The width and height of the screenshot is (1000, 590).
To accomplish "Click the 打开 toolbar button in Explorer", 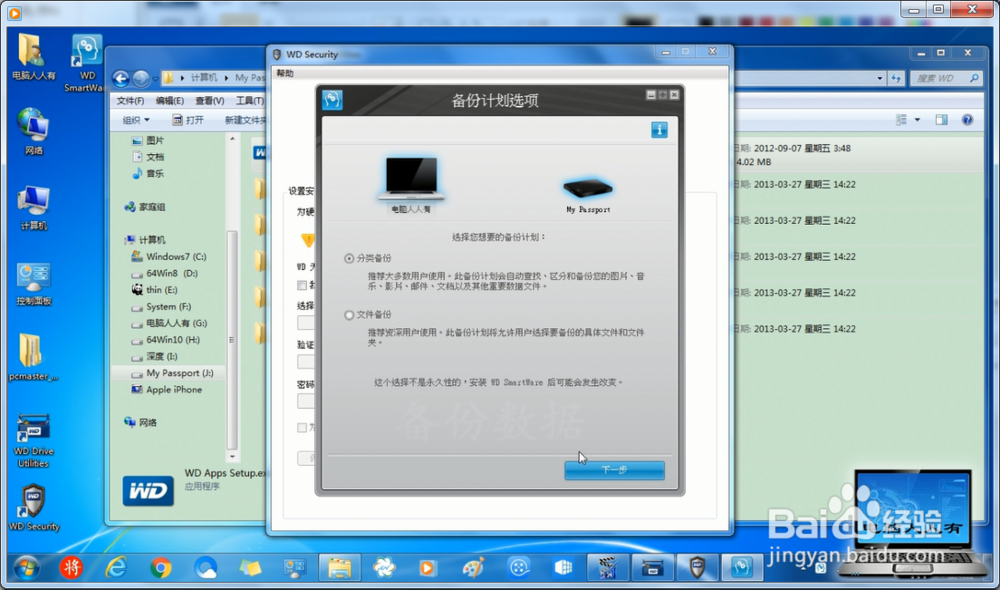I will (188, 120).
